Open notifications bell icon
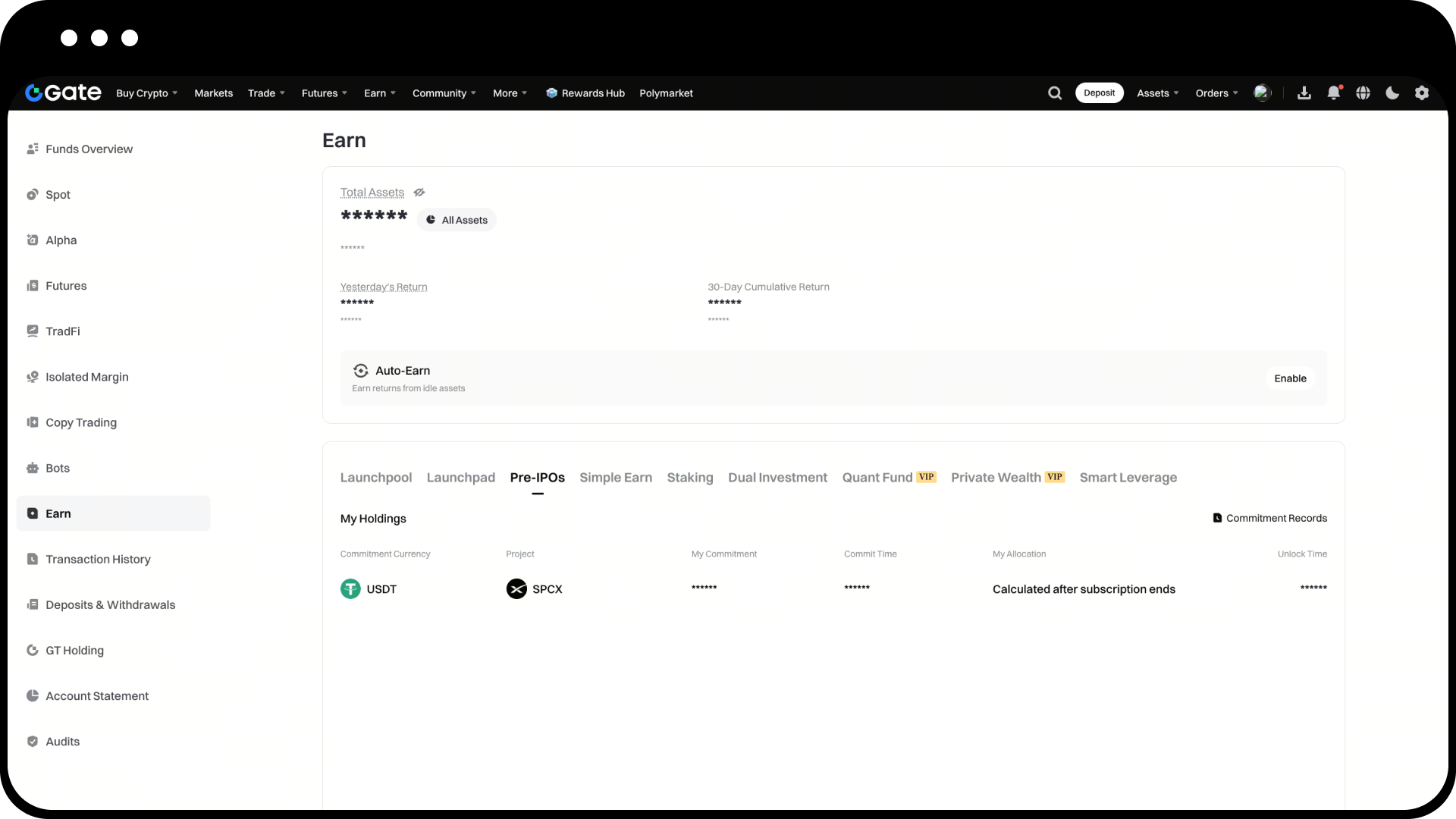The width and height of the screenshot is (1456, 819). coord(1333,93)
